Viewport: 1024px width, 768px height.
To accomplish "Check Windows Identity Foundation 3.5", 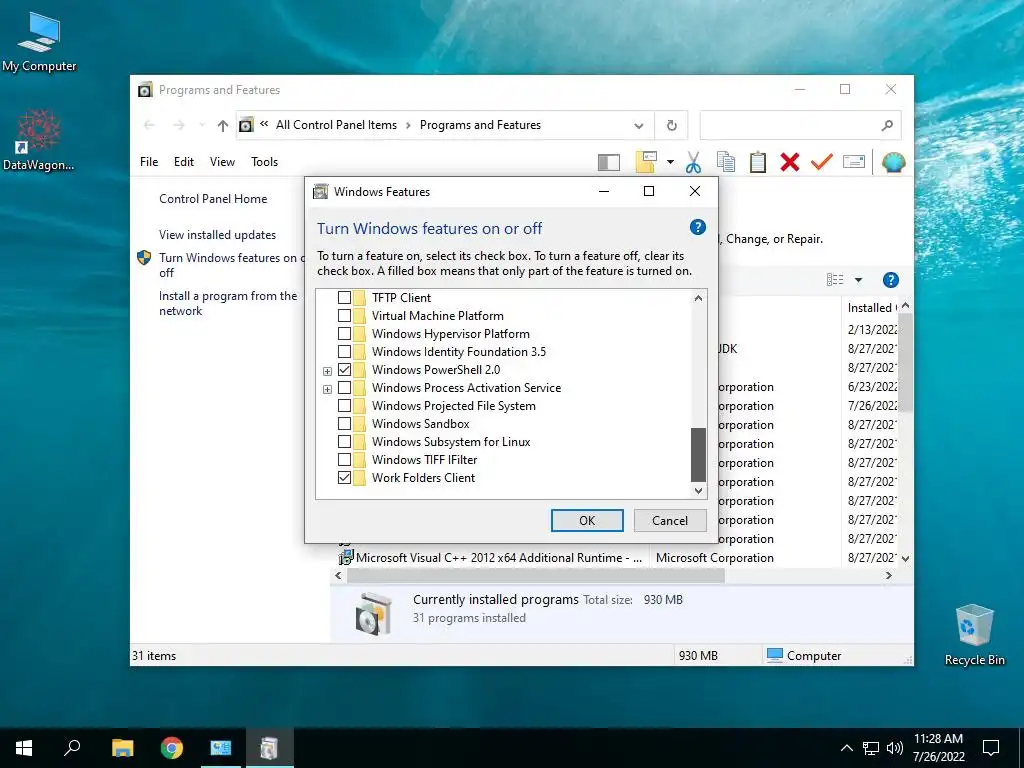I will click(x=344, y=351).
